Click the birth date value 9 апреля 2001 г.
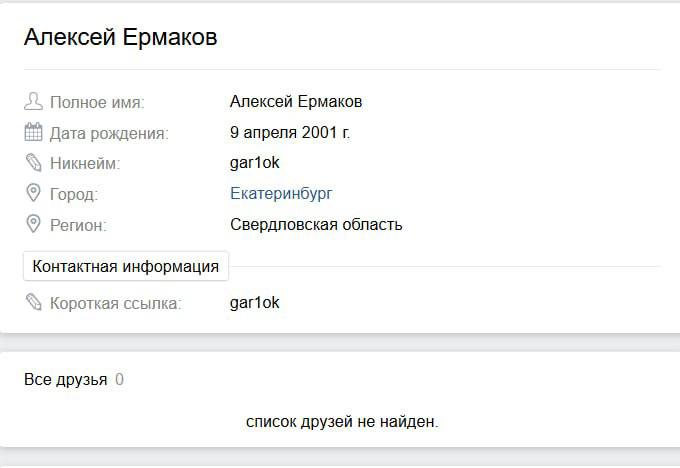The width and height of the screenshot is (680, 468). (x=290, y=132)
